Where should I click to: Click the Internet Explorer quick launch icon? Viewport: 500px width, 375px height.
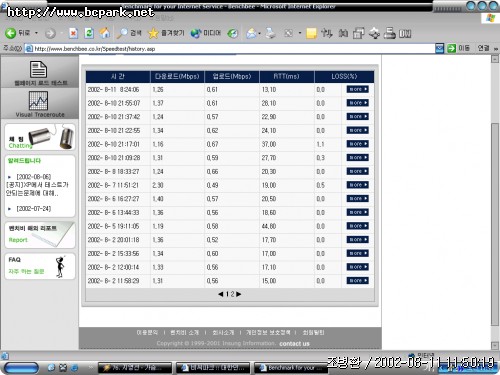tap(74, 368)
